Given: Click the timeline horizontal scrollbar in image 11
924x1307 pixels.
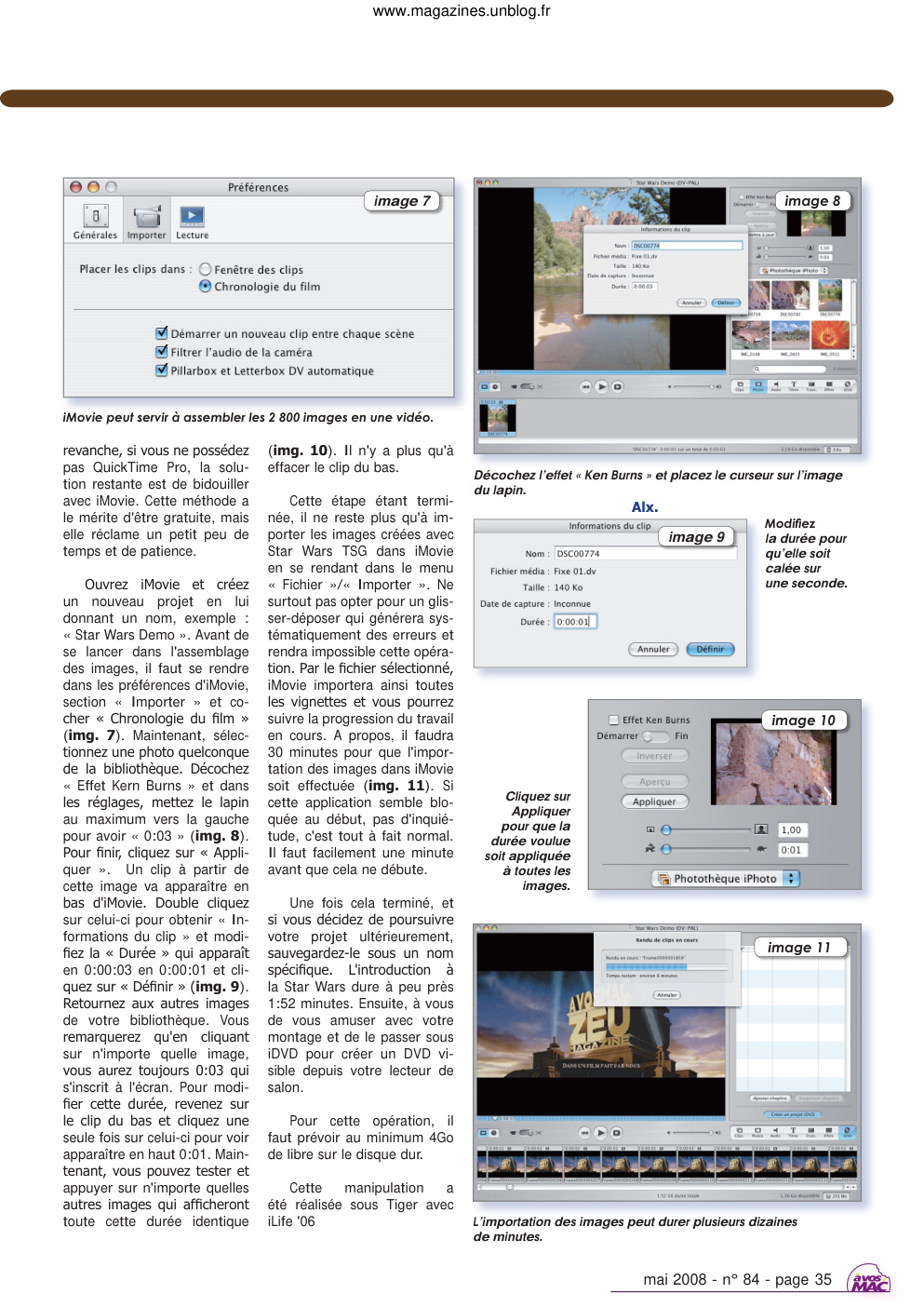Looking at the screenshot, I should pyautogui.click(x=665, y=1187).
